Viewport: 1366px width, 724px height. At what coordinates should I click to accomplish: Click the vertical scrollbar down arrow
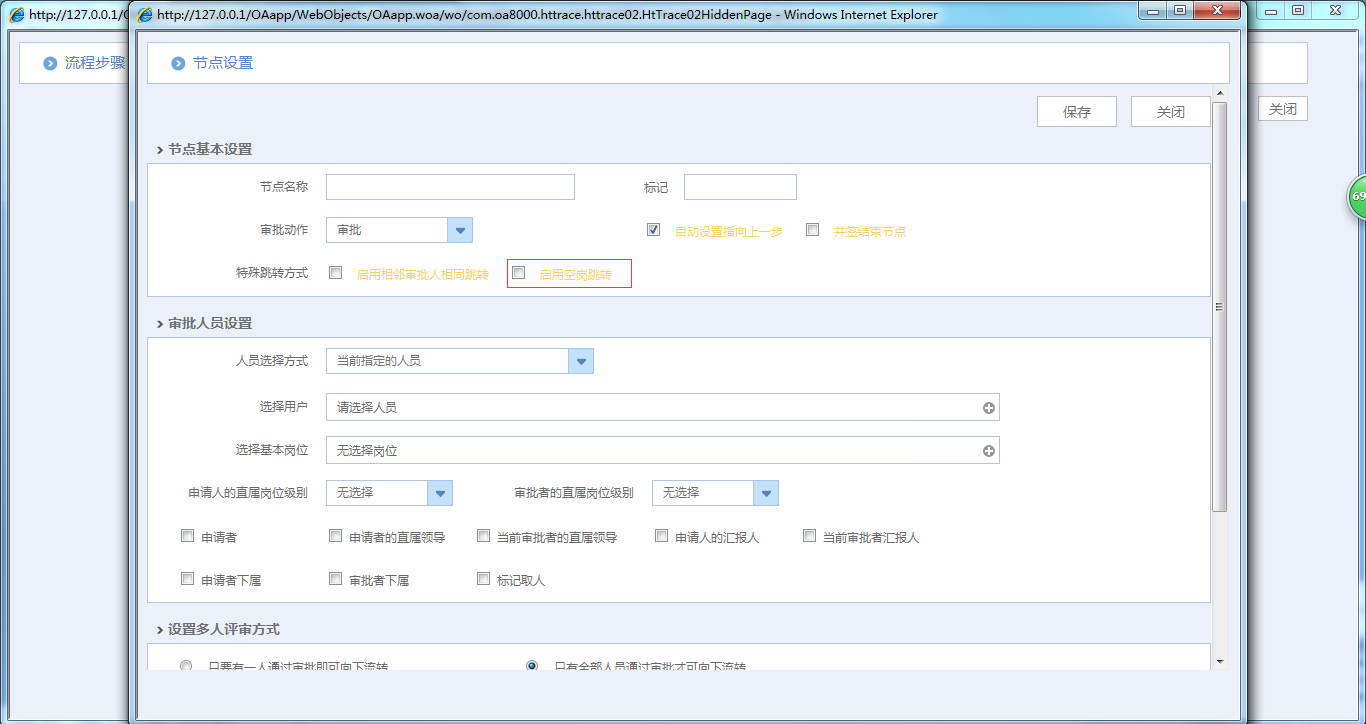(x=1219, y=662)
